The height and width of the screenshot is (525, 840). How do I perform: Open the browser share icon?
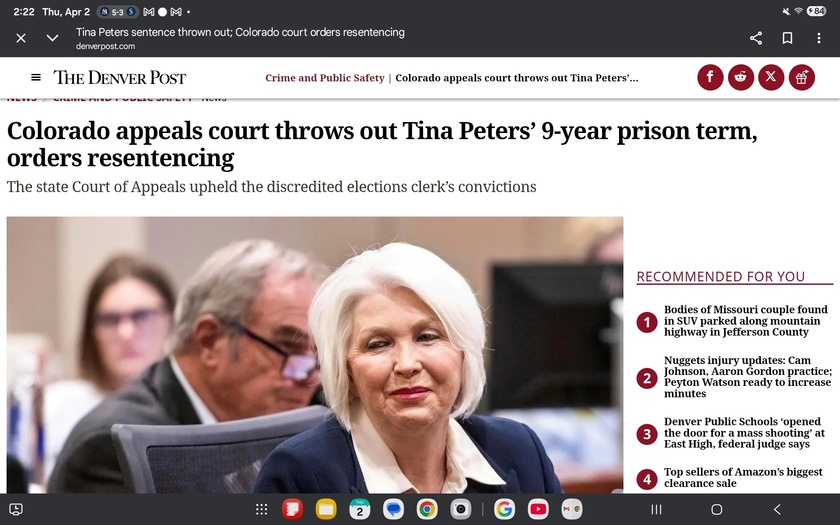coord(756,38)
